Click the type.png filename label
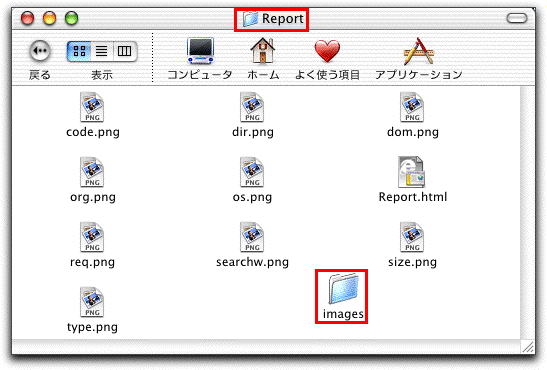This screenshot has height=370, width=547. 92,327
